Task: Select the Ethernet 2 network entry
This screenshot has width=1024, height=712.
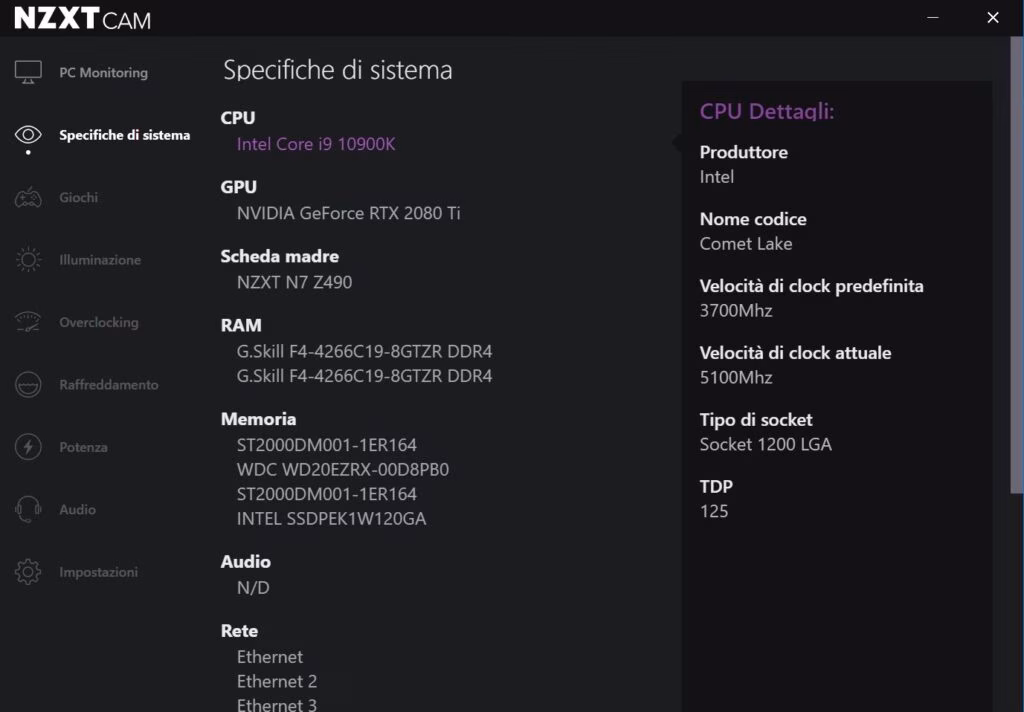Action: pos(277,681)
